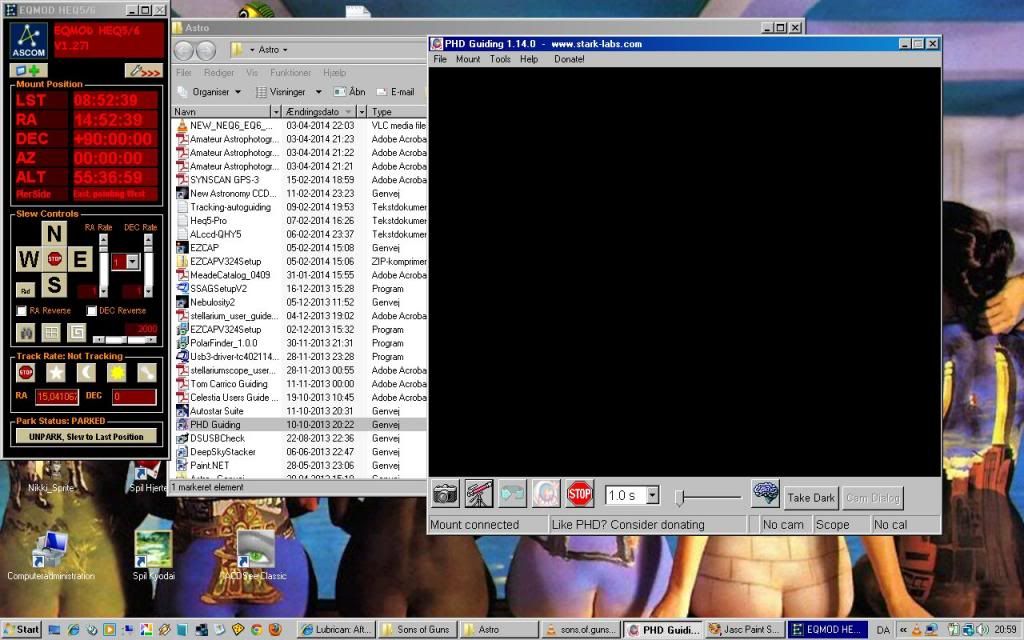Click the RA Rate vertical slider
The width and height of the screenshot is (1024, 640).
tap(103, 265)
